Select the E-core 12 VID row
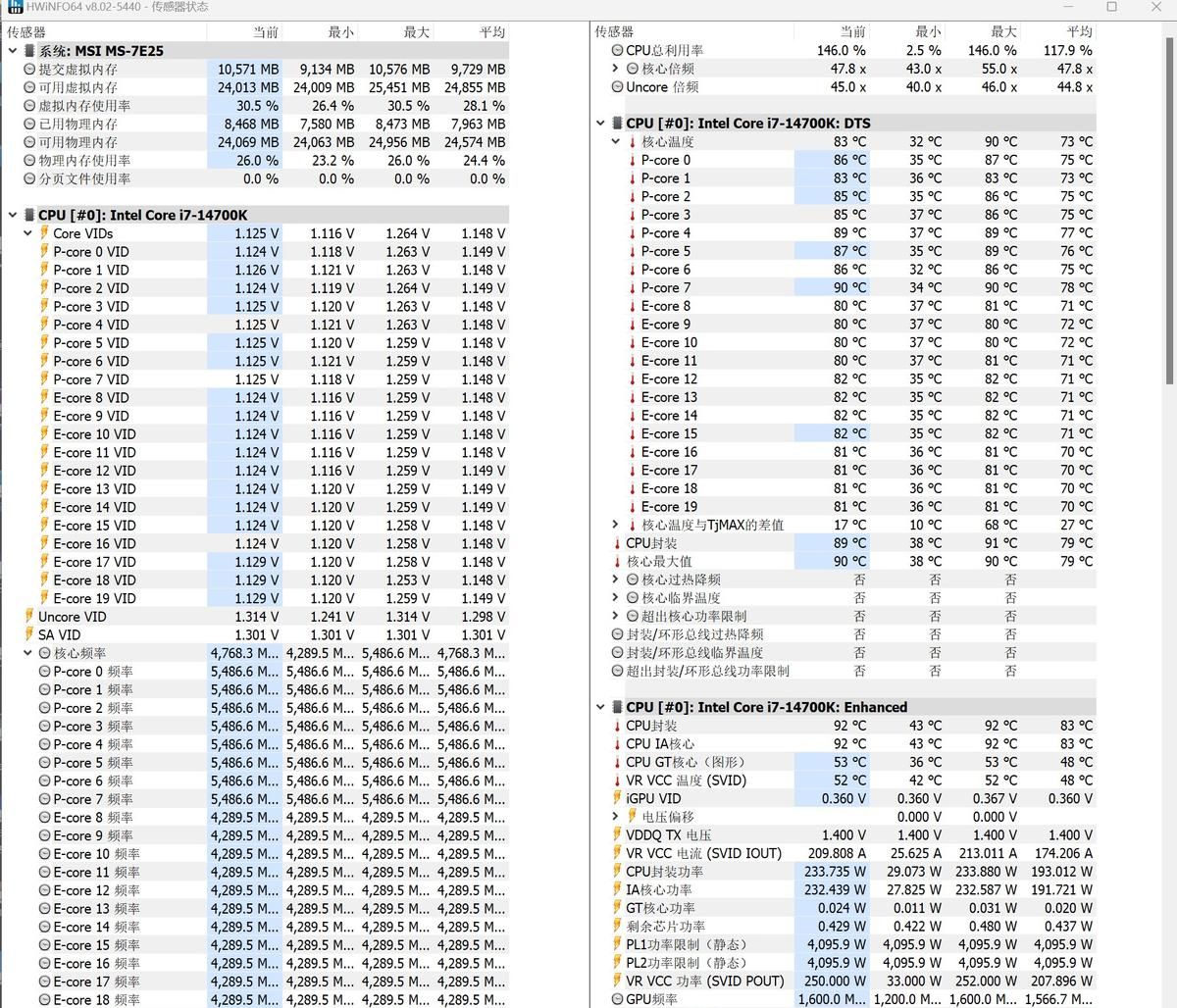Viewport: 1177px width, 1008px height. coord(255,471)
